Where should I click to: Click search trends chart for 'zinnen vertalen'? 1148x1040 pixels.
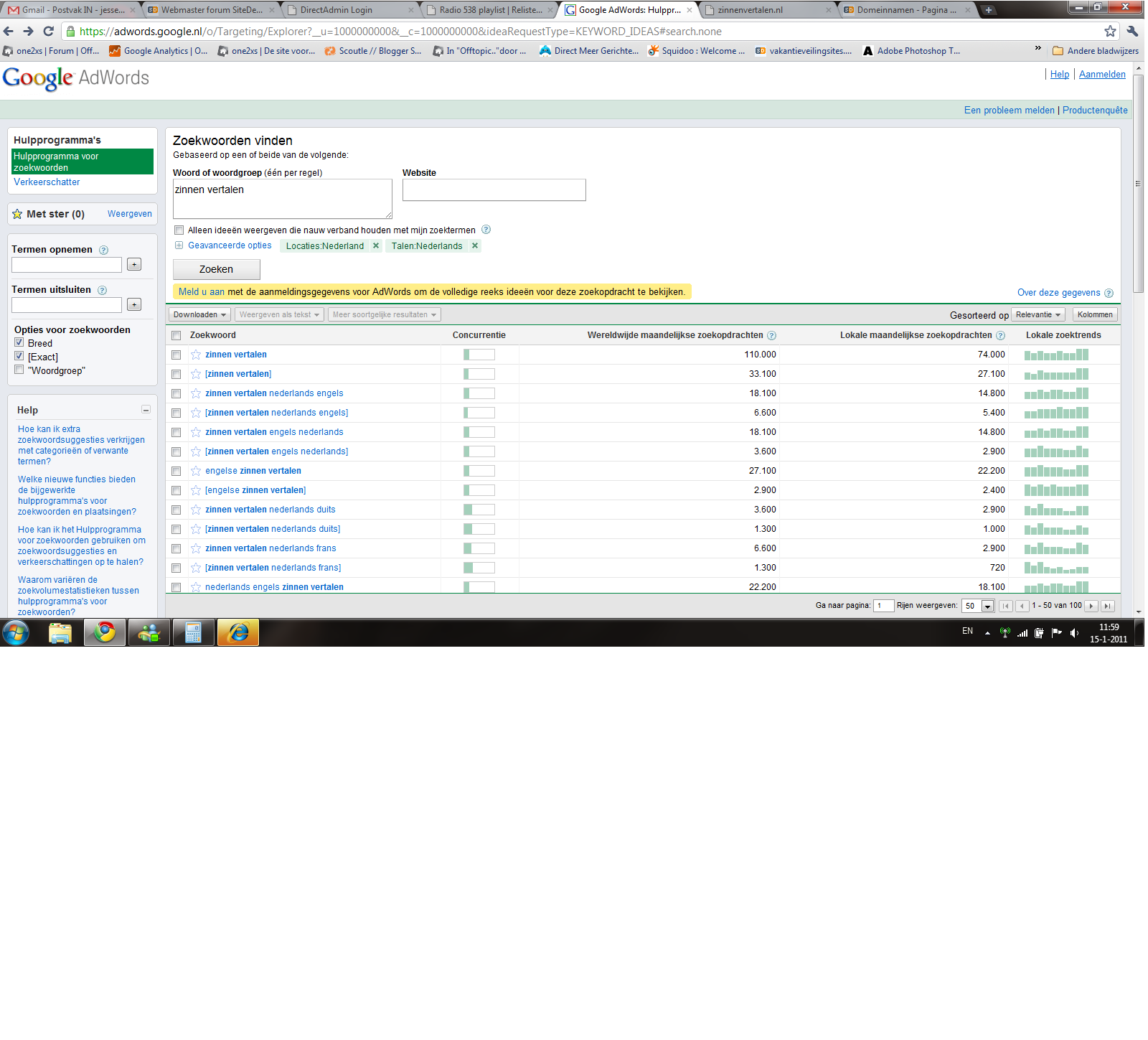coord(1056,355)
